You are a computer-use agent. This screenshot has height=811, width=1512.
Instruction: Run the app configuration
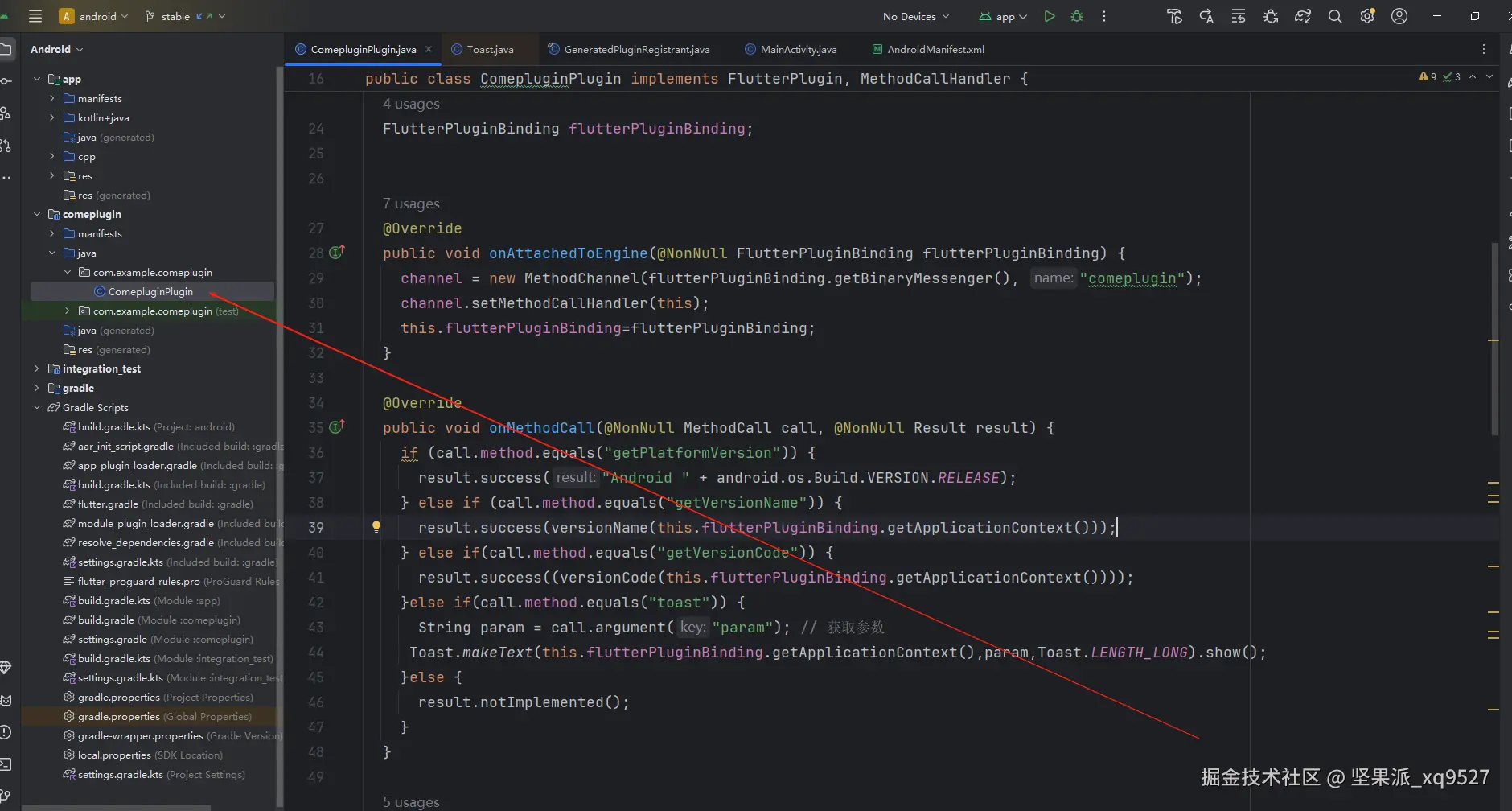(1049, 16)
